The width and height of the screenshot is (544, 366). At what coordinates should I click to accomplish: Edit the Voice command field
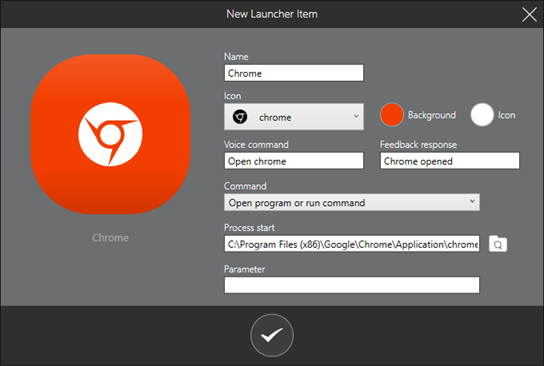[x=294, y=161]
